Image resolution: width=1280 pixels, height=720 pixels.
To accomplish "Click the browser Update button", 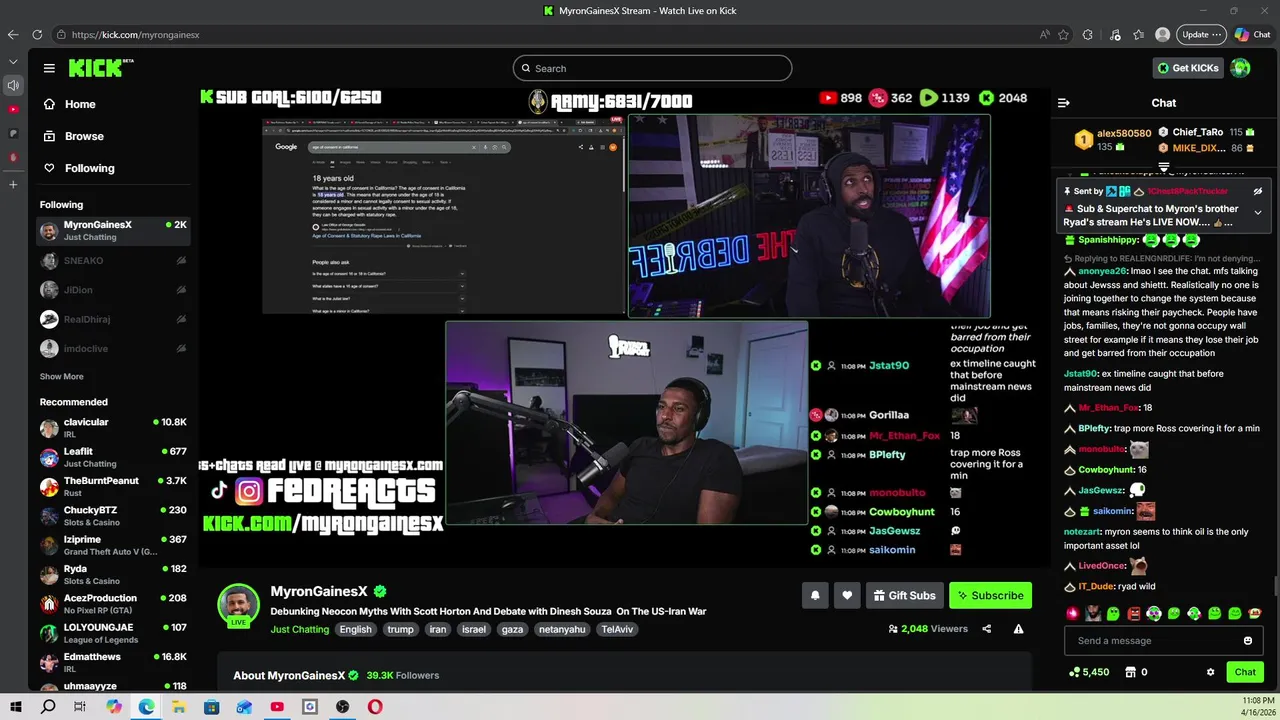I will [x=1200, y=34].
